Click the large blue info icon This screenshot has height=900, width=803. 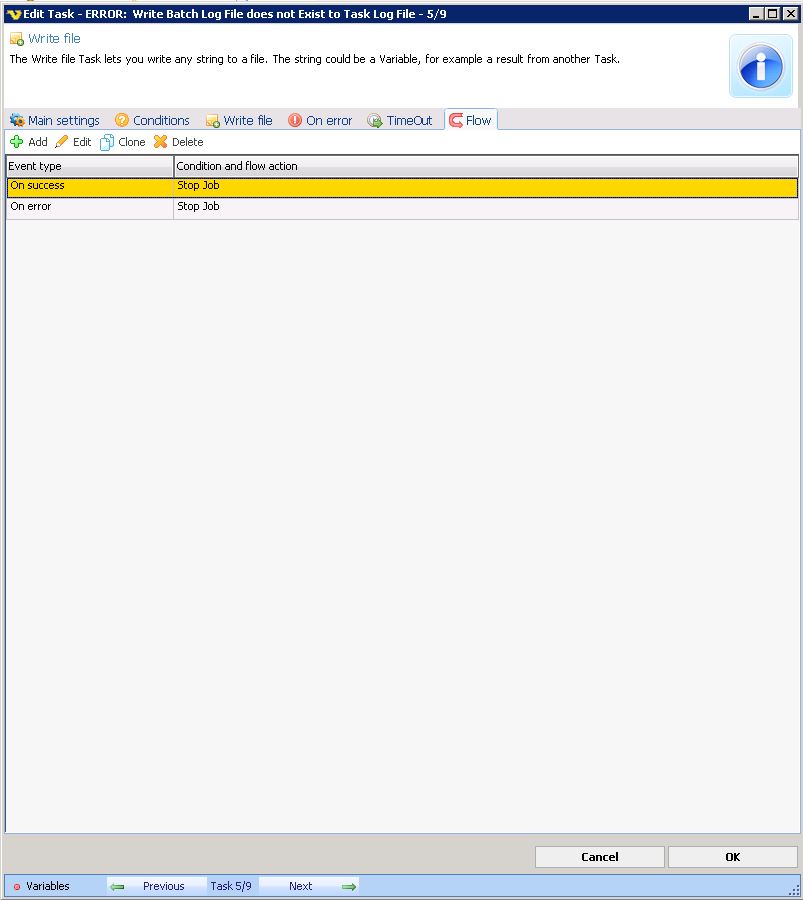(x=760, y=66)
